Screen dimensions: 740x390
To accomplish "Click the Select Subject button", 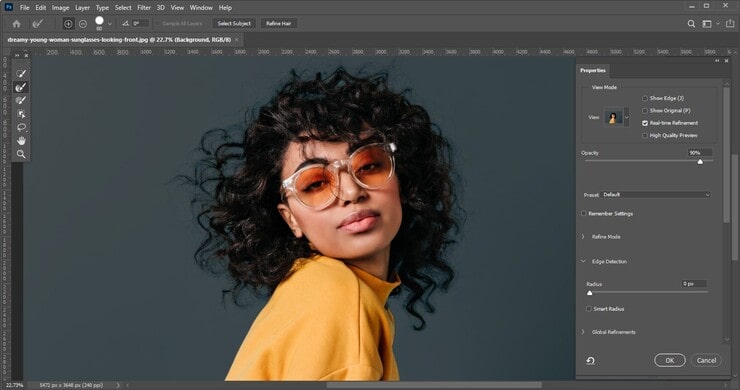I will point(234,24).
